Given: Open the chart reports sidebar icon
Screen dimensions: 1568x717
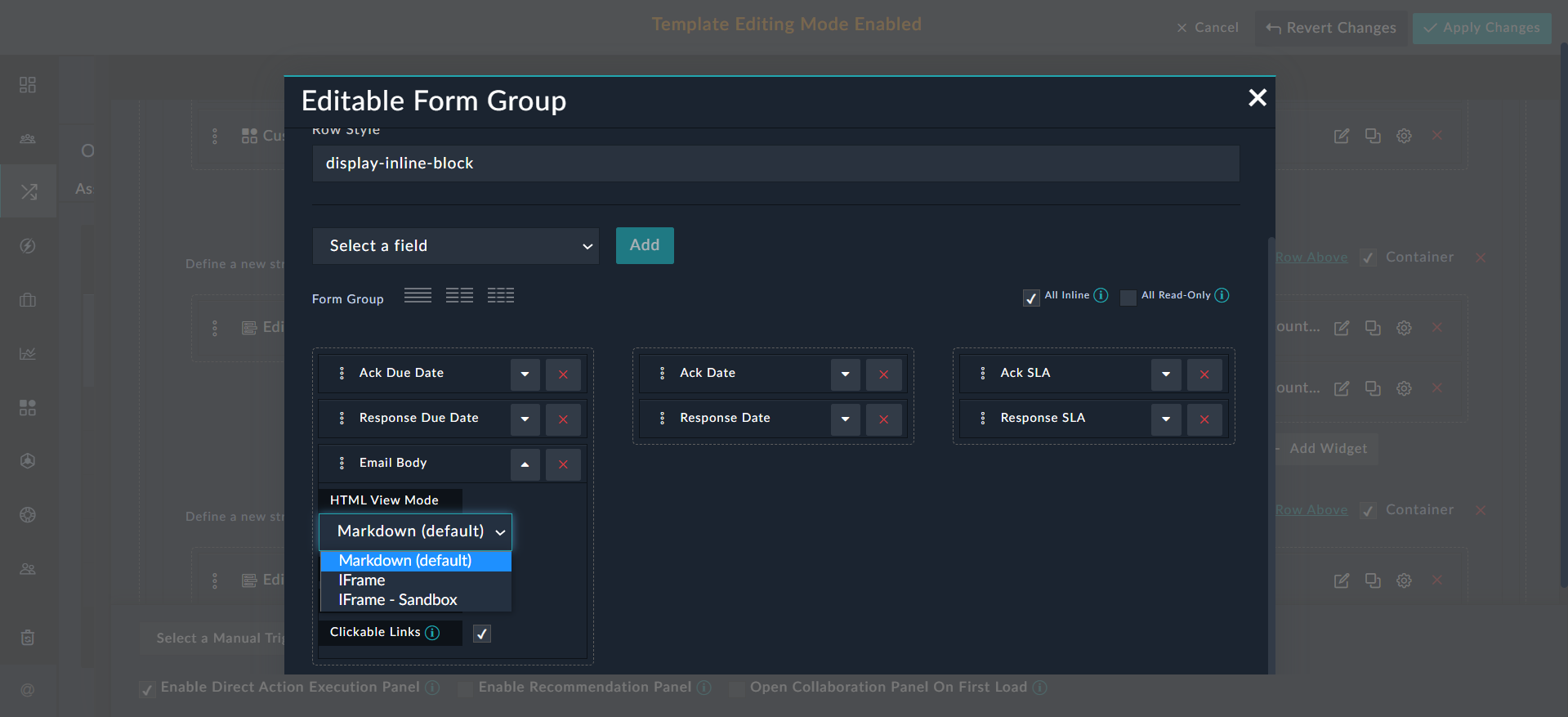Looking at the screenshot, I should [x=28, y=353].
